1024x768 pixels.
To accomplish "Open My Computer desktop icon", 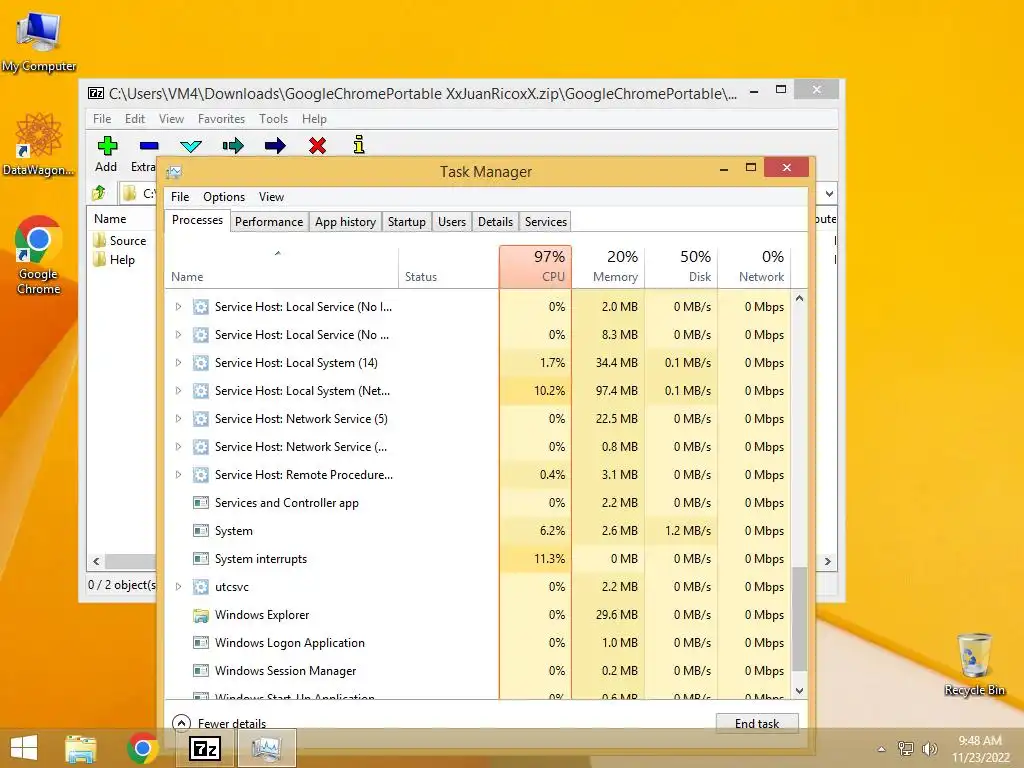I will point(39,41).
